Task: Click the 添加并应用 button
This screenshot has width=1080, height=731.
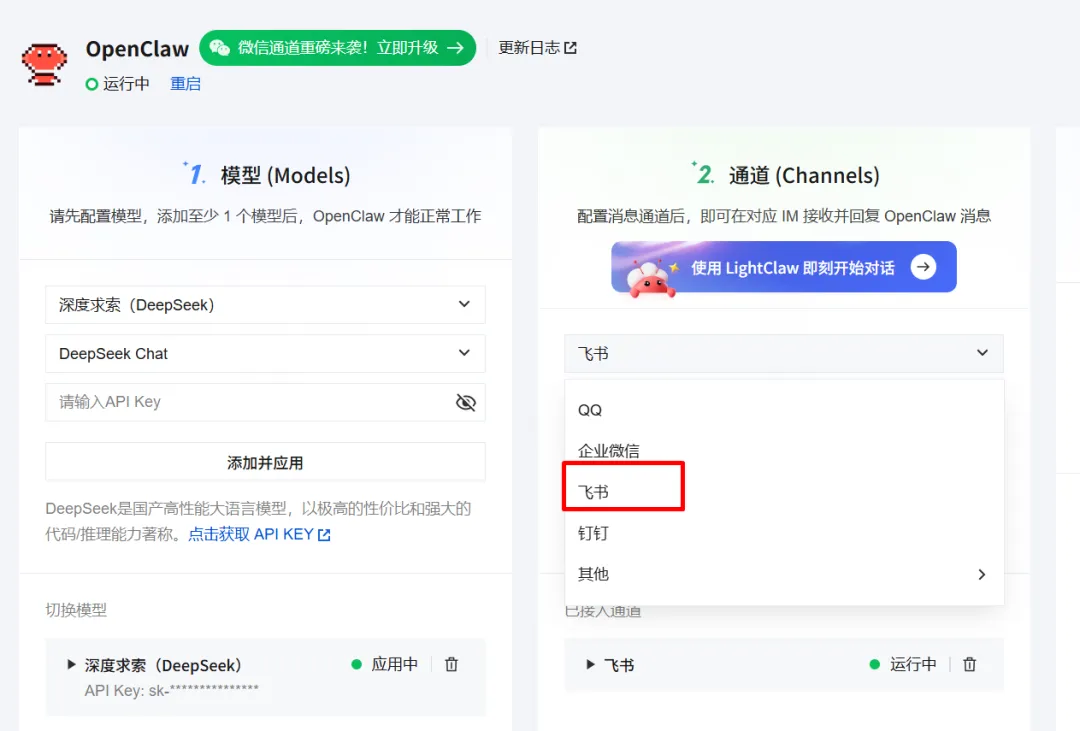Action: tap(265, 462)
